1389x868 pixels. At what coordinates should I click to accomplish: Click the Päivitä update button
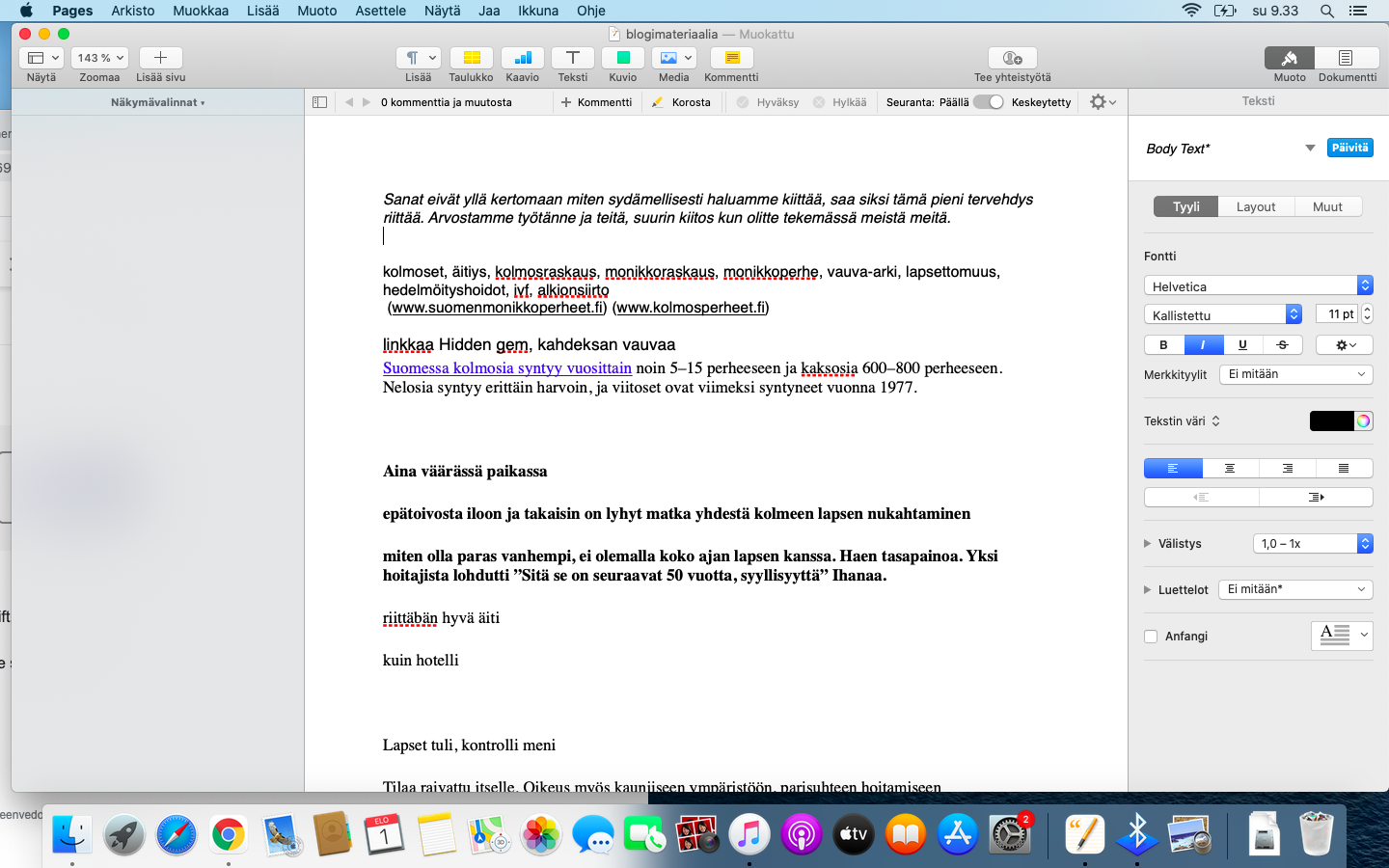pyautogui.click(x=1349, y=149)
